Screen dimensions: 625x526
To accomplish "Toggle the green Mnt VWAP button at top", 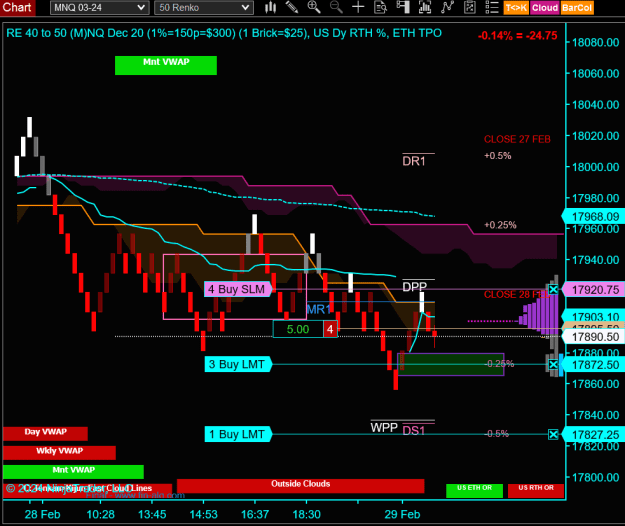I will (x=166, y=65).
